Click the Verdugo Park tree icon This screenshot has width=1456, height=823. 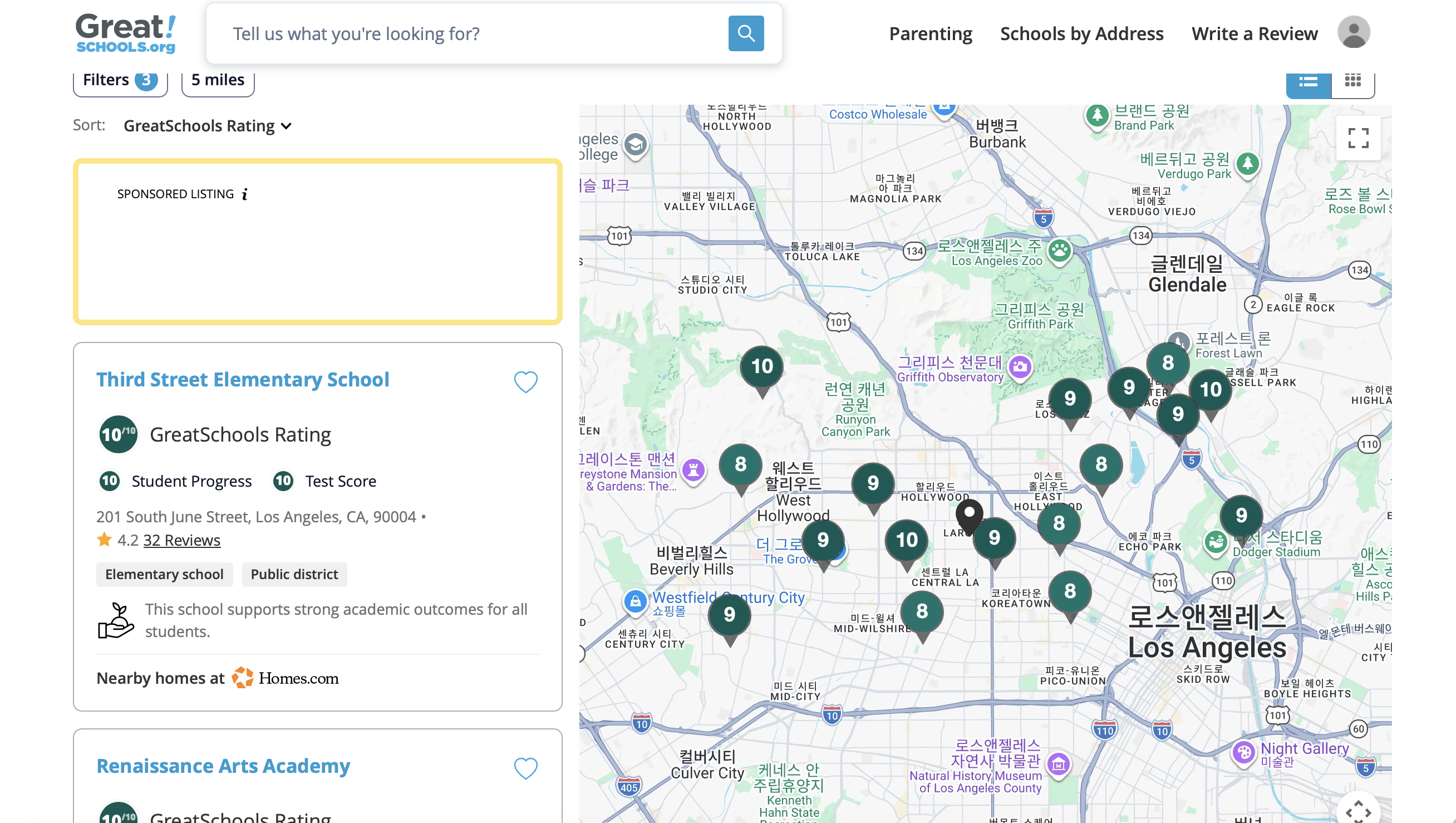tap(1247, 165)
